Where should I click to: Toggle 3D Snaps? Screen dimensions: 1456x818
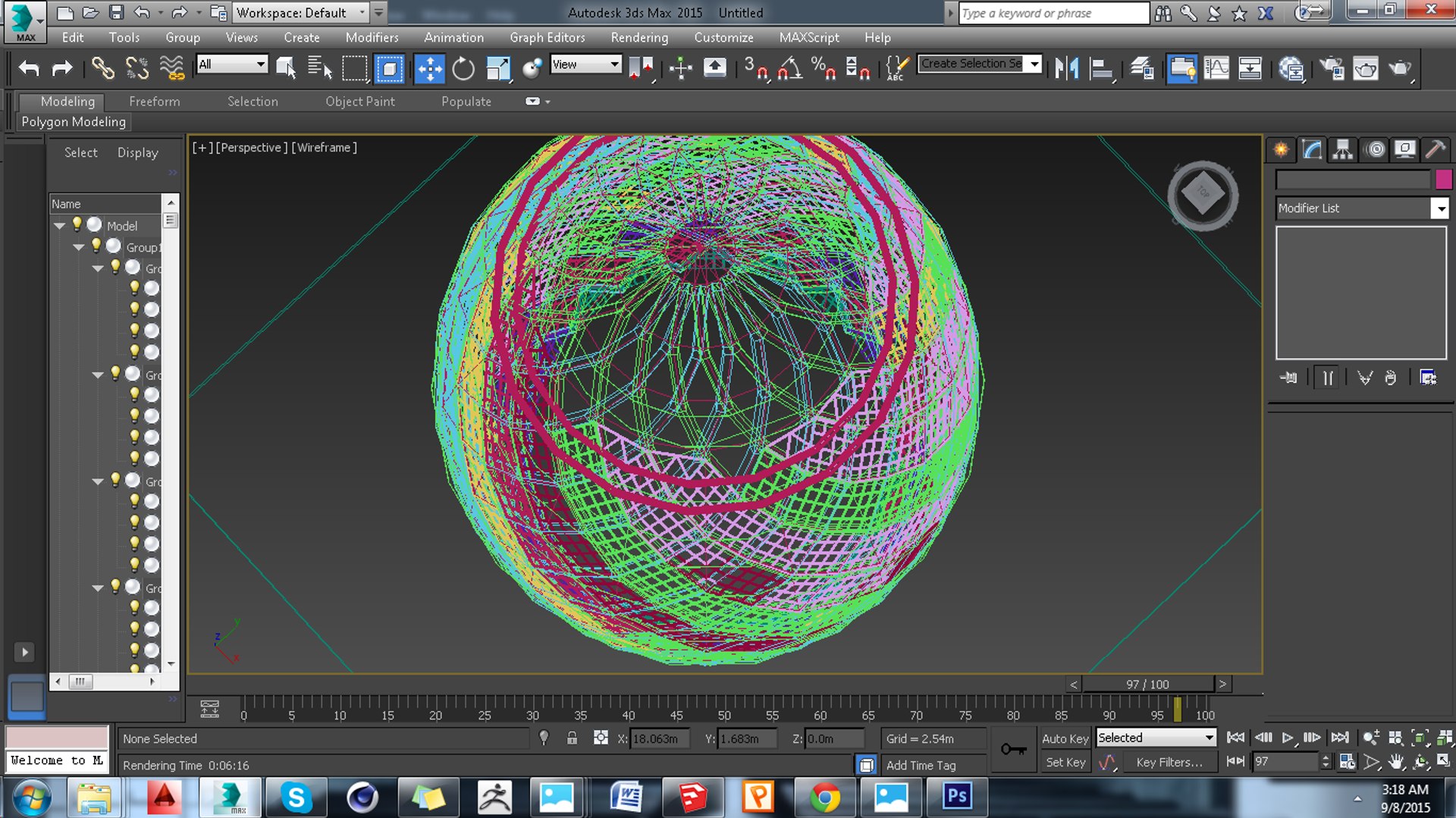755,68
